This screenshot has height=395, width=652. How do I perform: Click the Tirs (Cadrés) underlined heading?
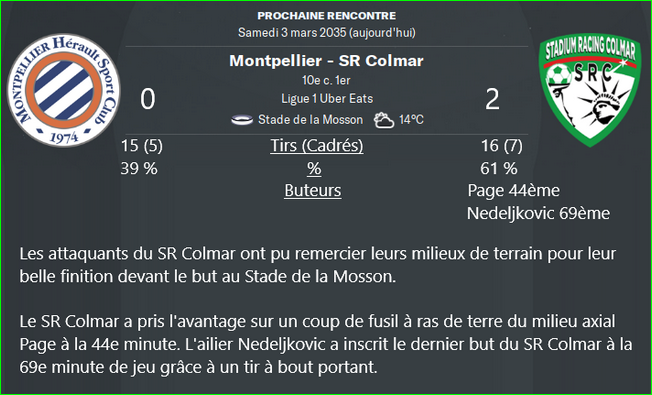click(x=317, y=146)
